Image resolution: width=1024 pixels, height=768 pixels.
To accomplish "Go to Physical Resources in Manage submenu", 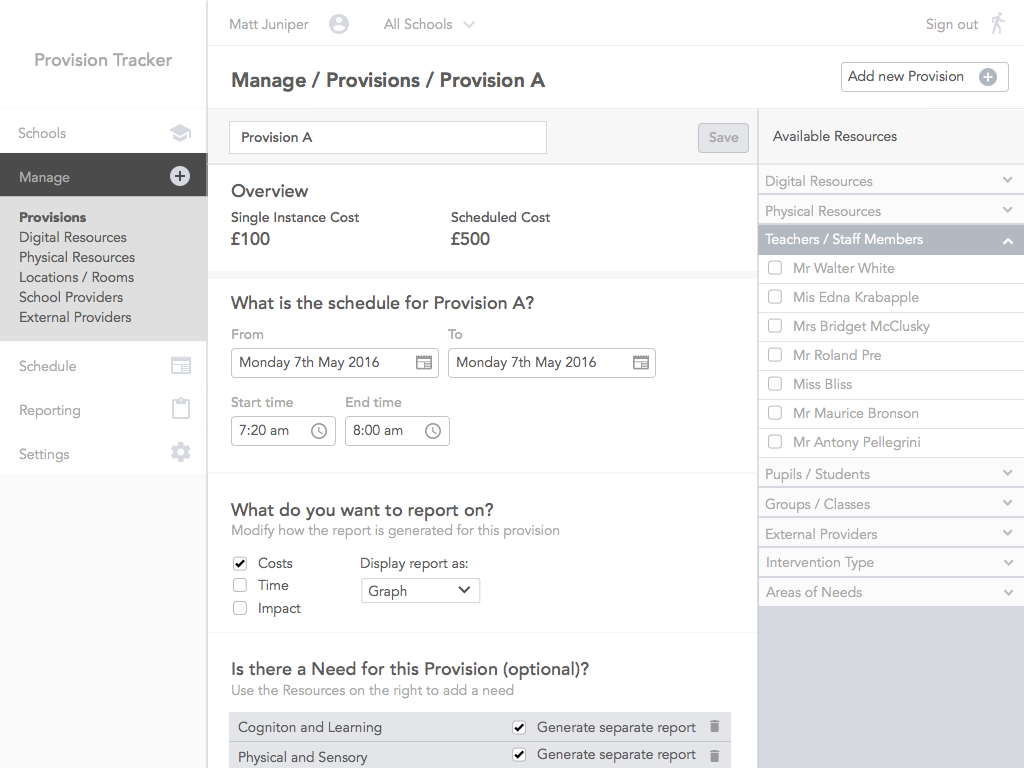I will coord(77,257).
